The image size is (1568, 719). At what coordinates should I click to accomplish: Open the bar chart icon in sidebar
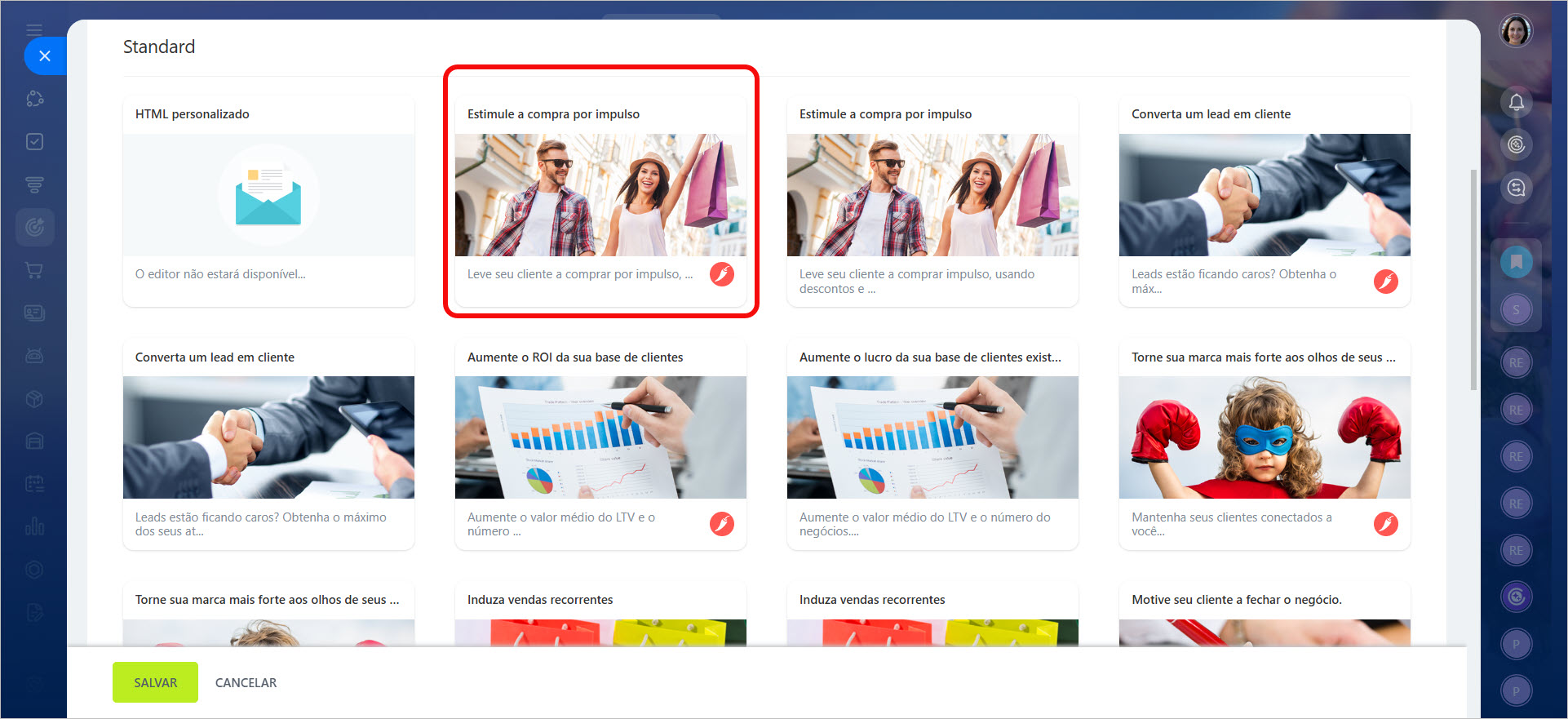point(34,526)
